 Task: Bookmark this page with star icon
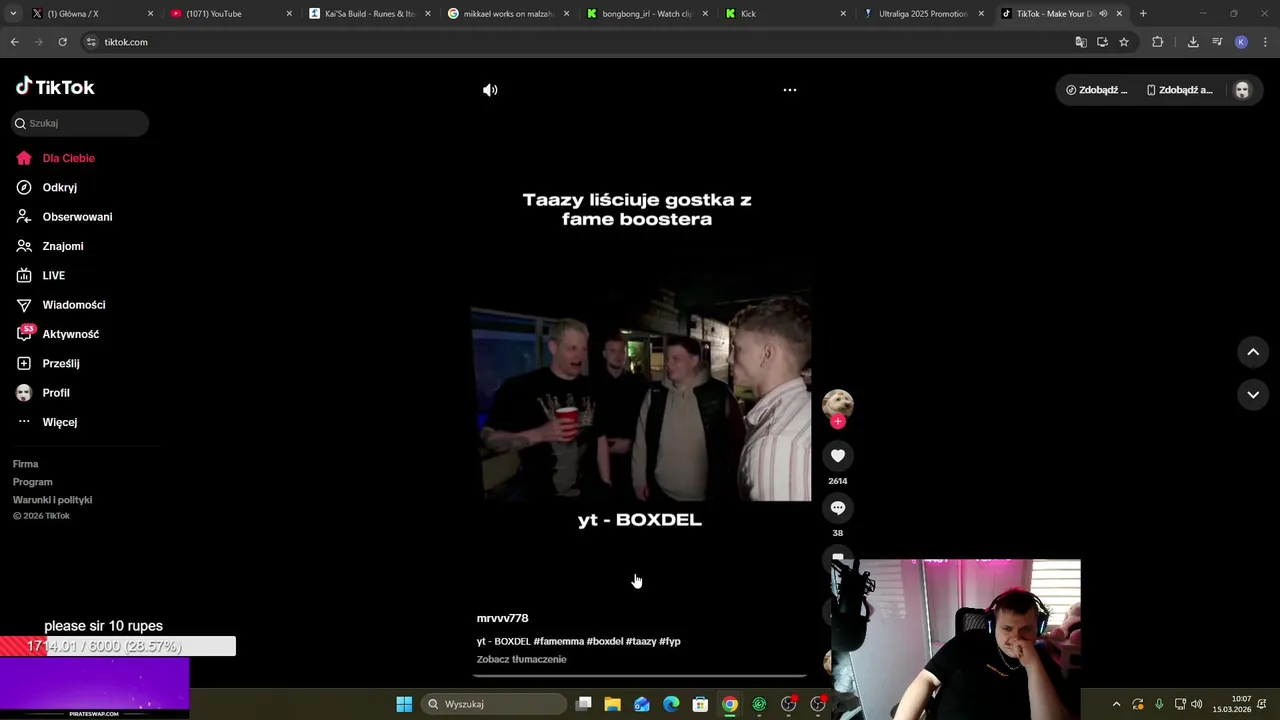point(1124,42)
